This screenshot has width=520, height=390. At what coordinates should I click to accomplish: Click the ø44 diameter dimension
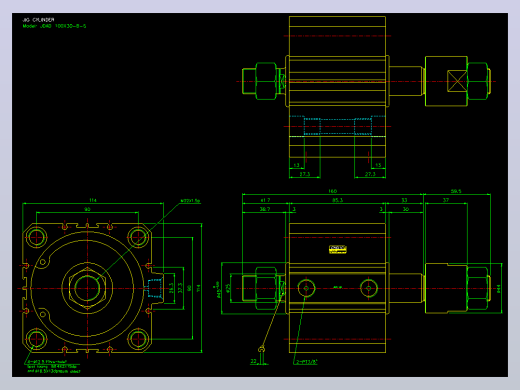[x=499, y=288]
